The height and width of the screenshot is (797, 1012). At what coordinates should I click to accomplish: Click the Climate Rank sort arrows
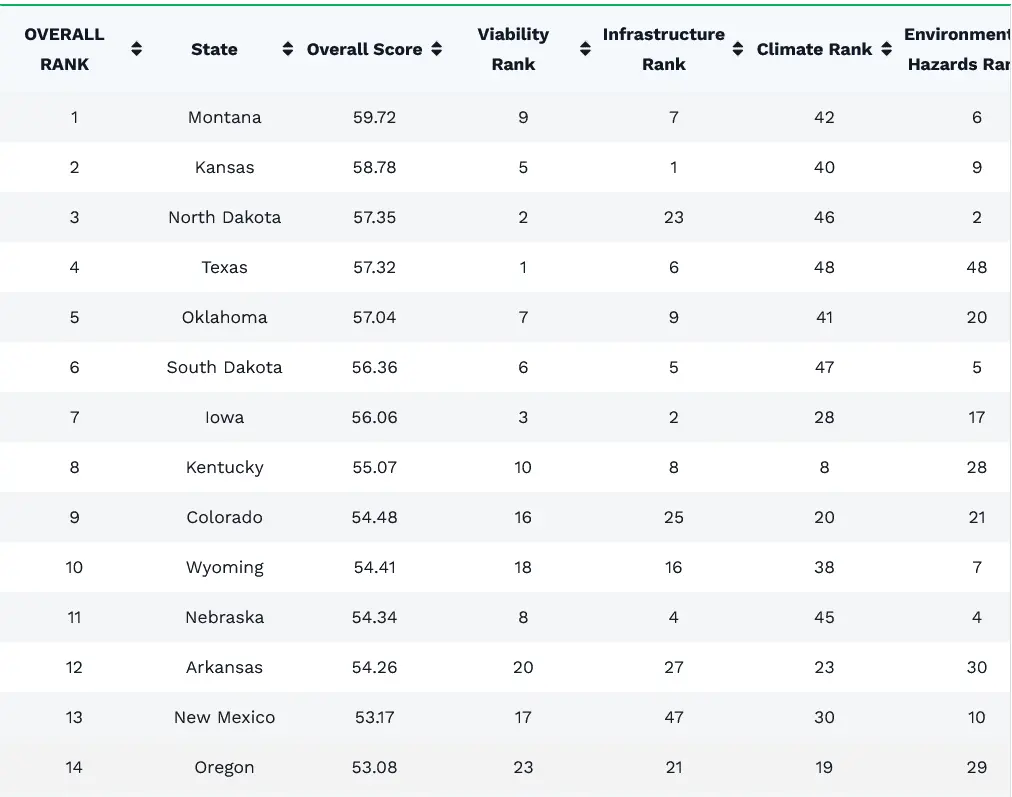pos(887,49)
